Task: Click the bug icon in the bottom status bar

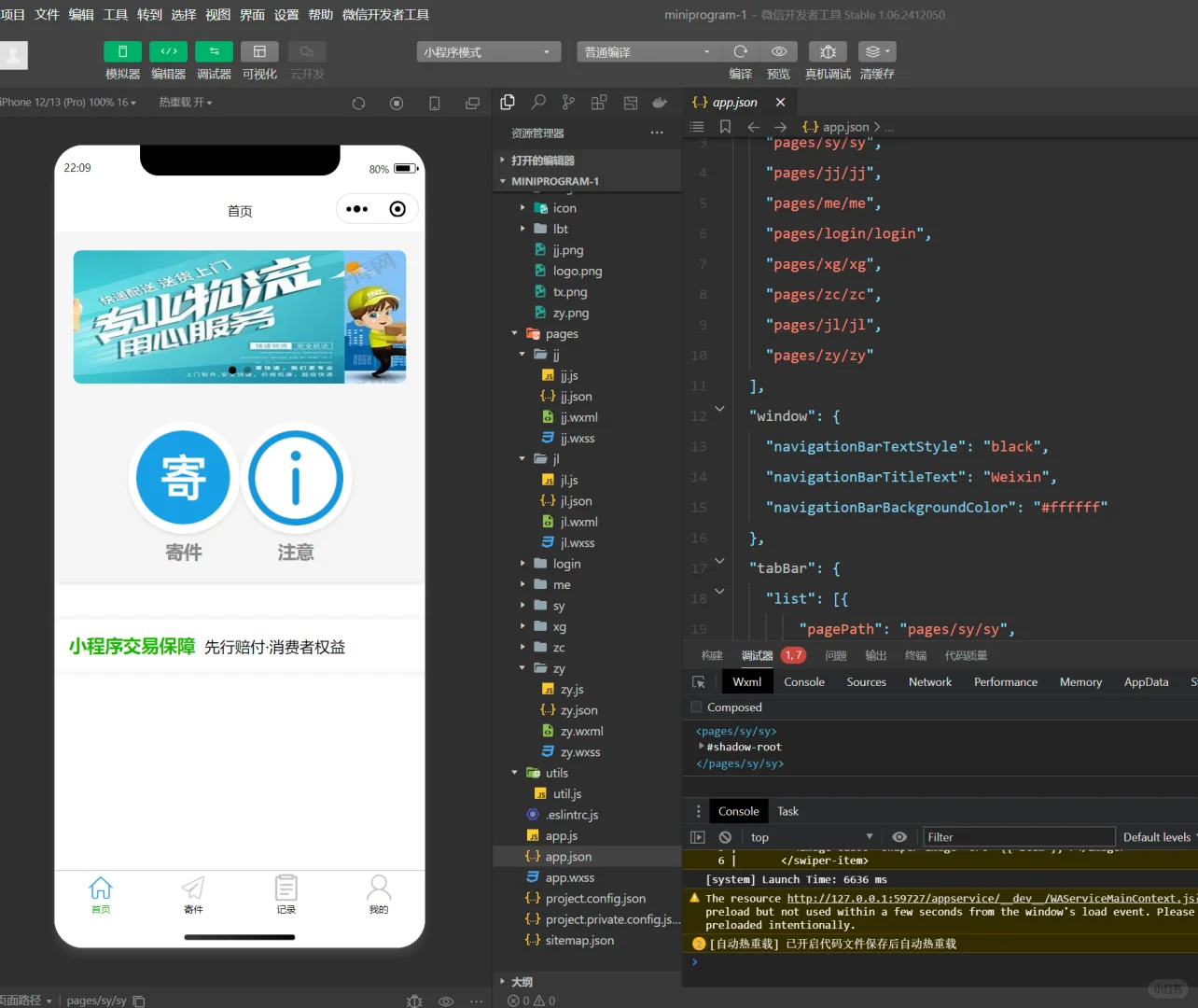Action: (x=415, y=1001)
